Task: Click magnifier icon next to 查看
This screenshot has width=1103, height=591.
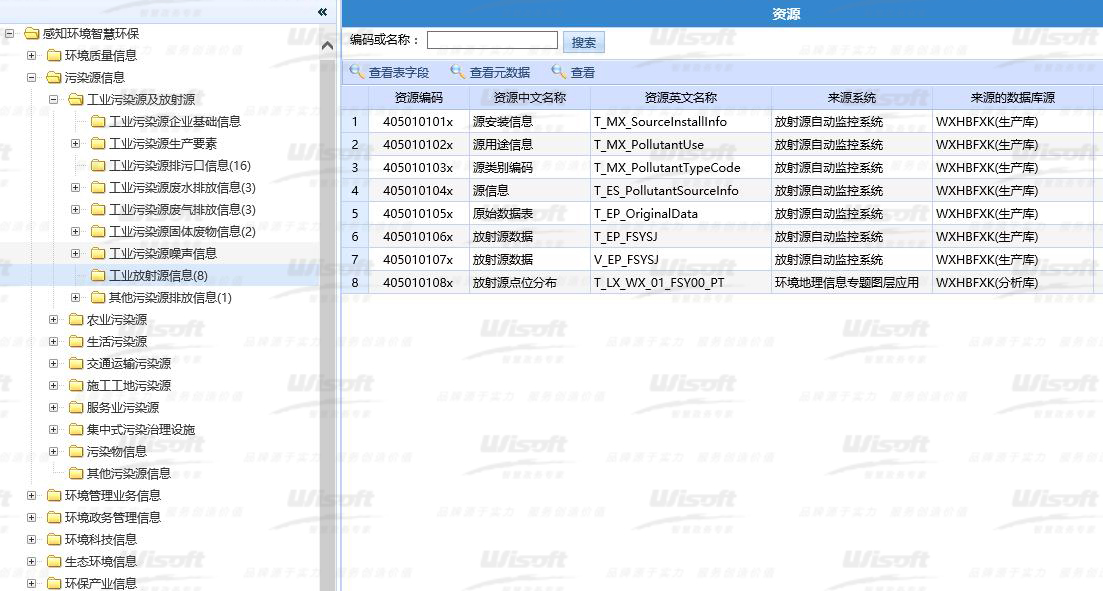Action: [559, 72]
